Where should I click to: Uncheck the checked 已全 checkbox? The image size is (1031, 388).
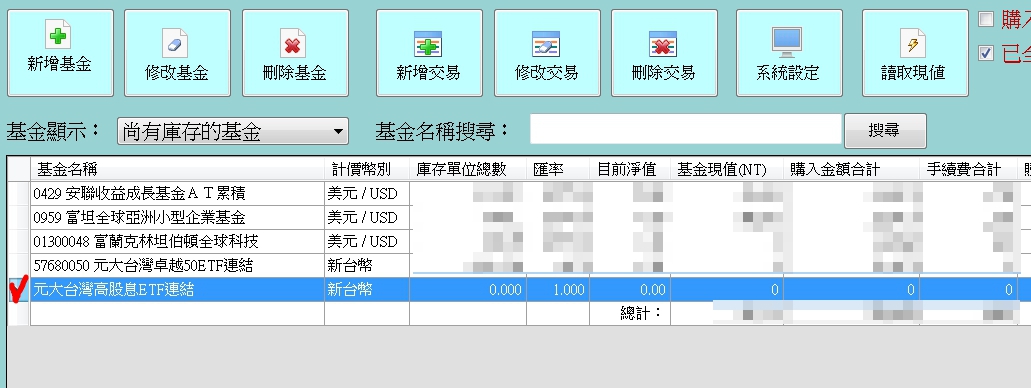[986, 53]
